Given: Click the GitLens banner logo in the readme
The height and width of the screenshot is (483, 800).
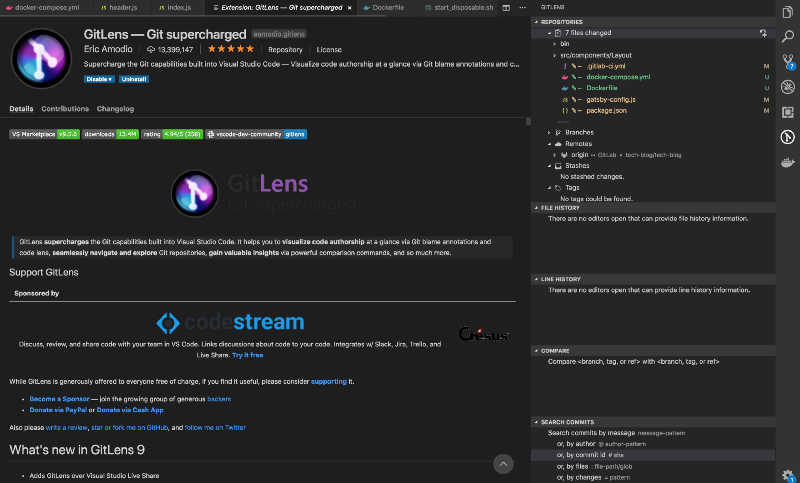Looking at the screenshot, I should pos(263,193).
